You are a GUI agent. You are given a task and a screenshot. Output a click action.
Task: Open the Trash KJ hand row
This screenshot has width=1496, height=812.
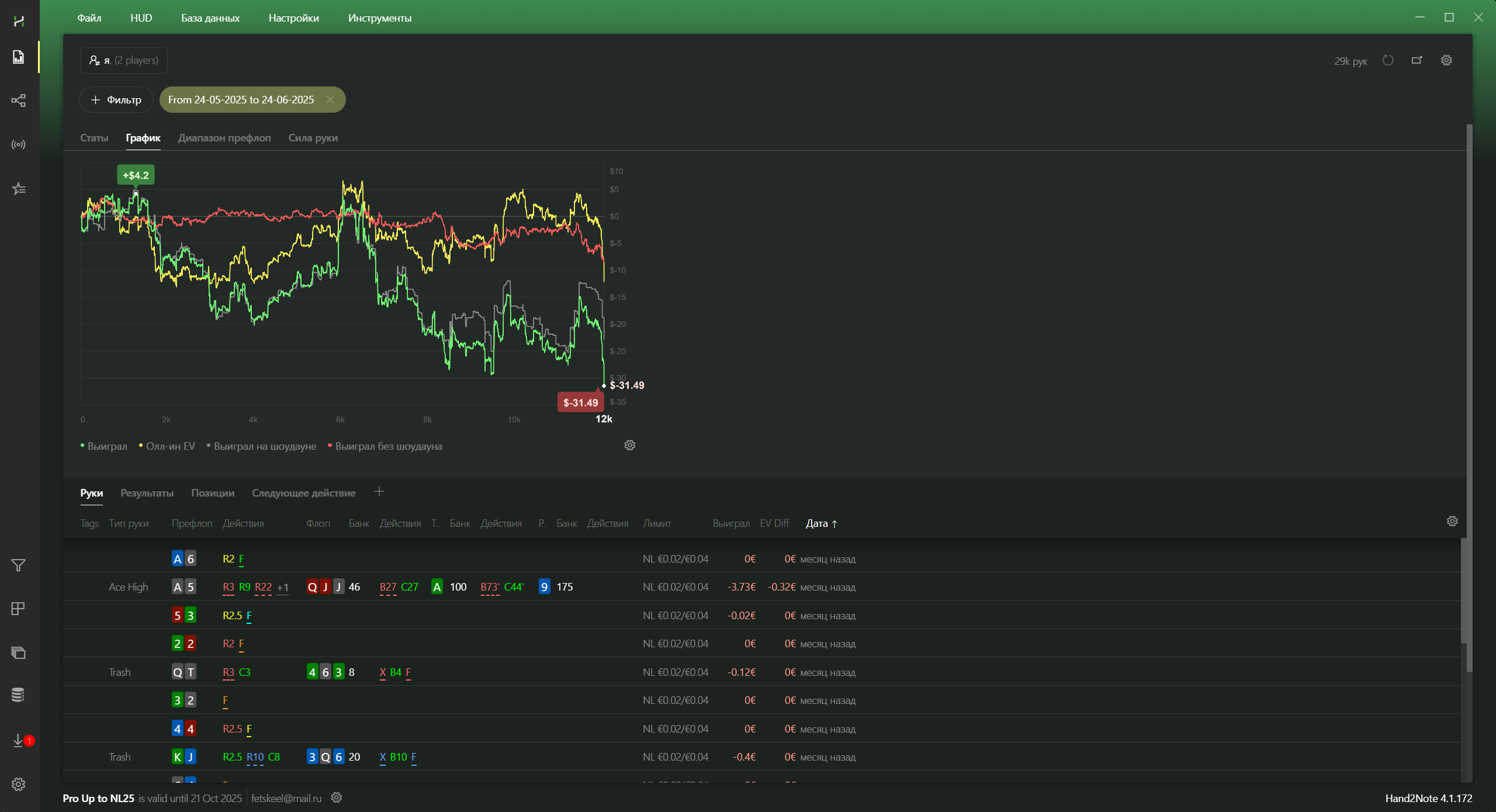[762, 757]
